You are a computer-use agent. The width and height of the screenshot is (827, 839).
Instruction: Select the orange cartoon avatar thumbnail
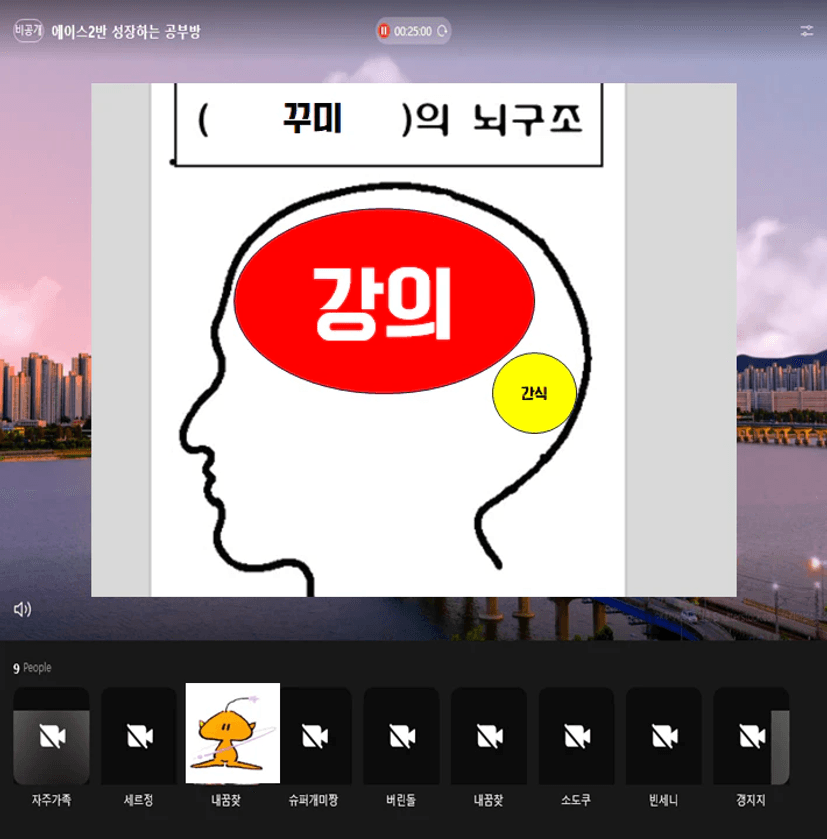(x=232, y=733)
